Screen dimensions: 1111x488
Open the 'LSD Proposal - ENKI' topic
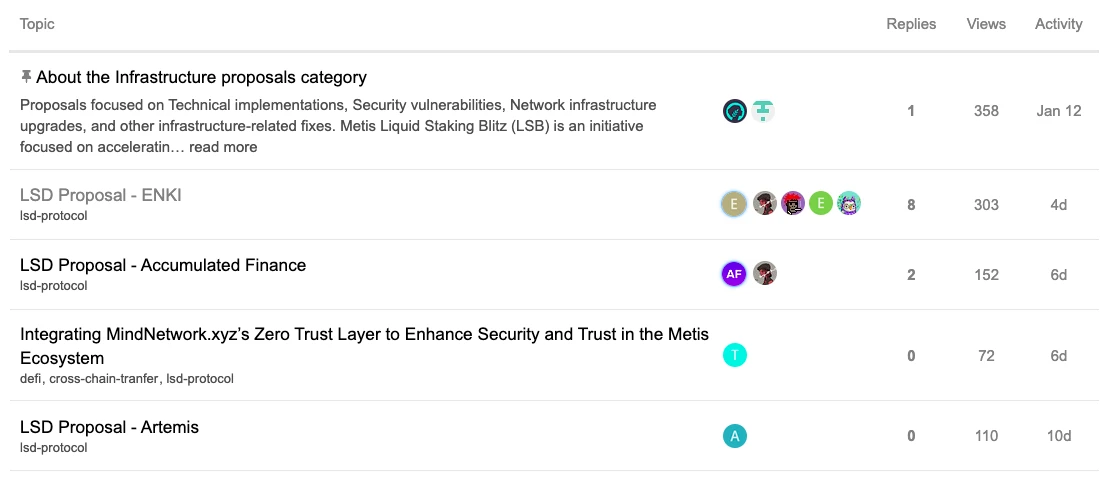pos(101,195)
